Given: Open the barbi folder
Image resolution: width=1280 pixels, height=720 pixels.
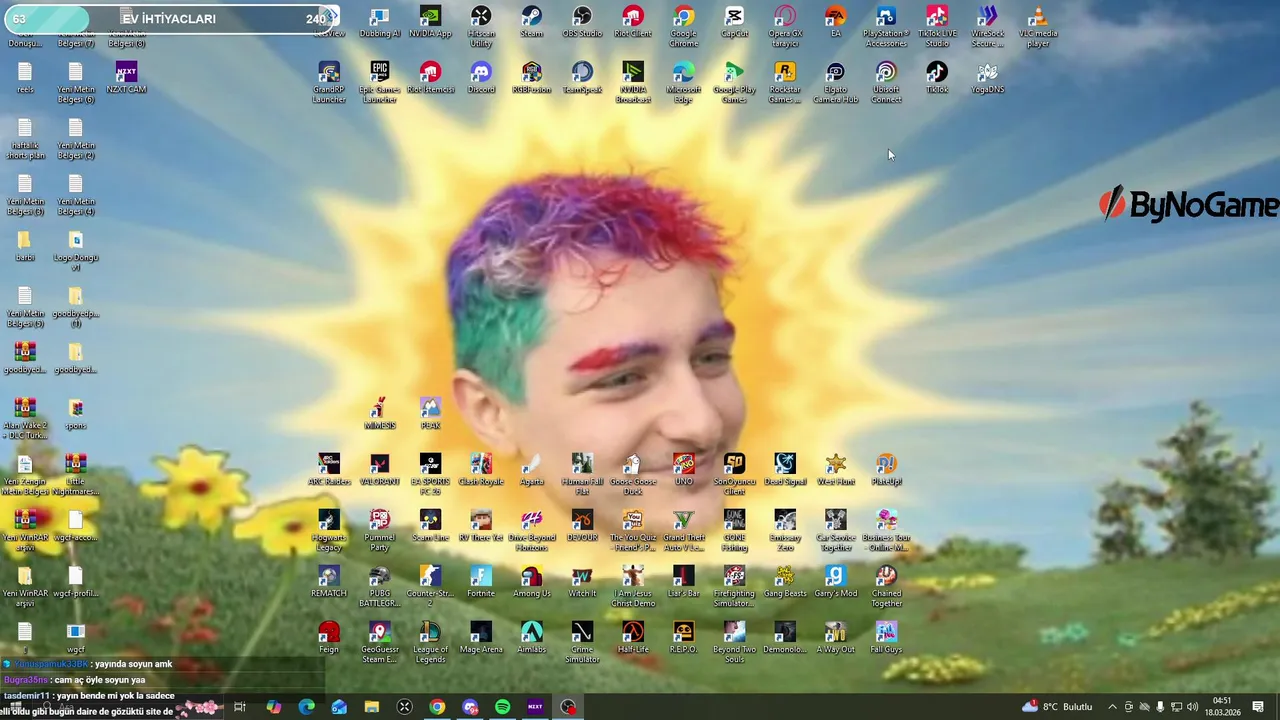Looking at the screenshot, I should [x=25, y=246].
